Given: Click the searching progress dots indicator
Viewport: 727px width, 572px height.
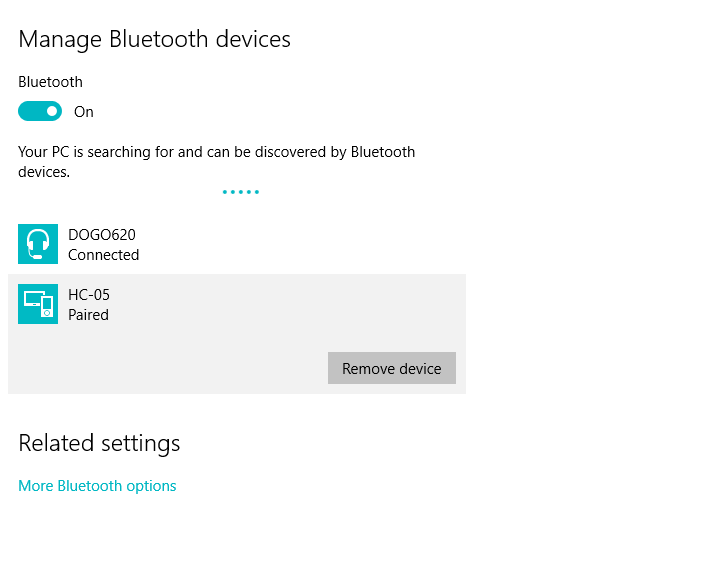Looking at the screenshot, I should point(241,192).
